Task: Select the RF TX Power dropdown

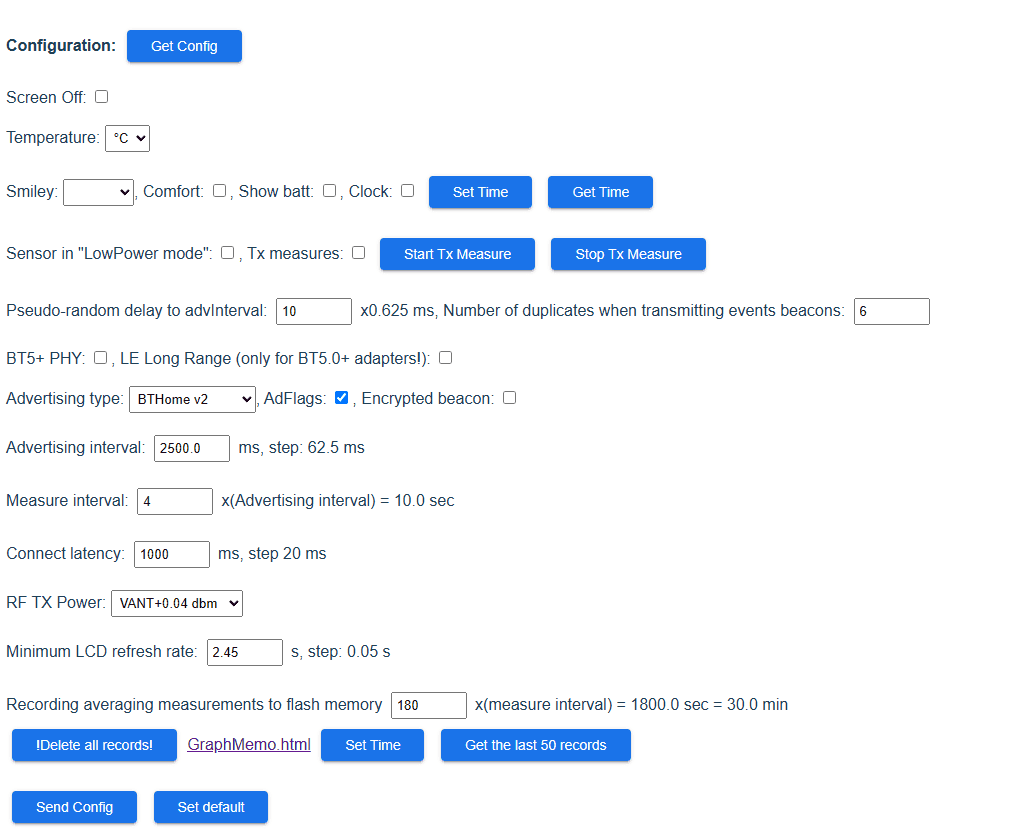Action: (177, 603)
